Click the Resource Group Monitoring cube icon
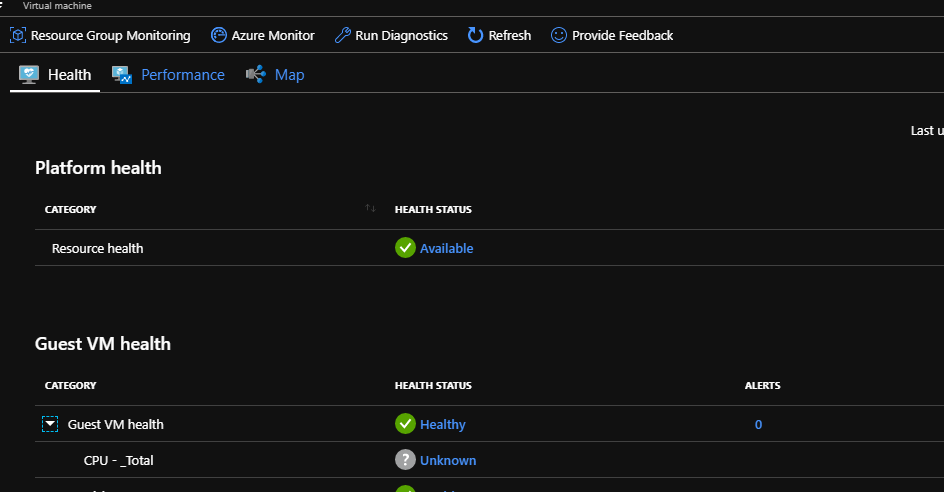 pos(18,35)
